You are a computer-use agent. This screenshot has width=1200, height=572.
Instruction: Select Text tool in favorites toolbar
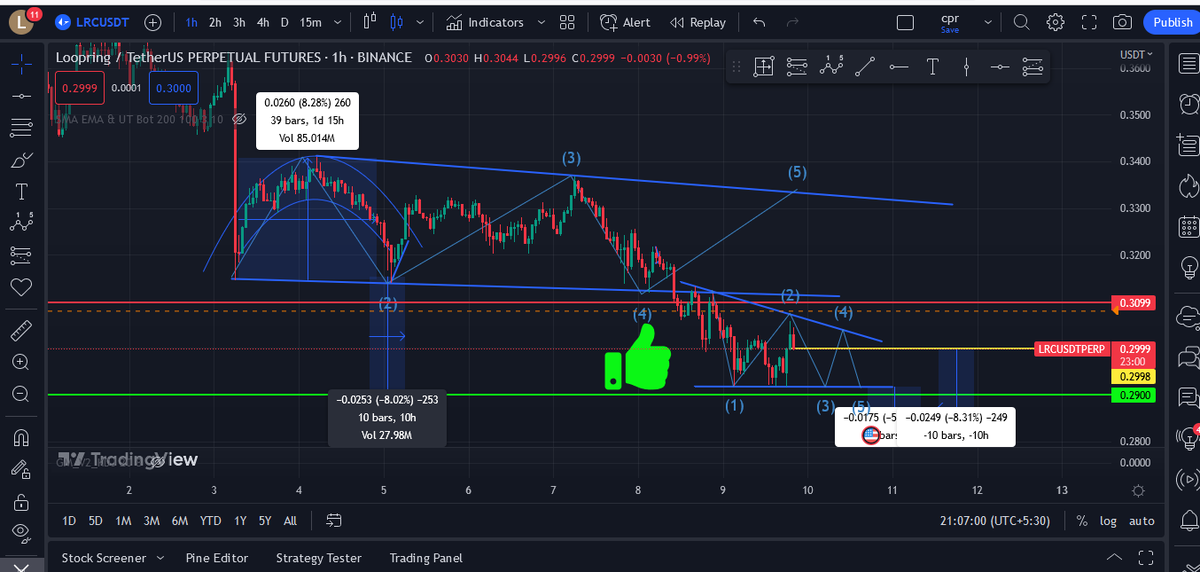coord(932,67)
